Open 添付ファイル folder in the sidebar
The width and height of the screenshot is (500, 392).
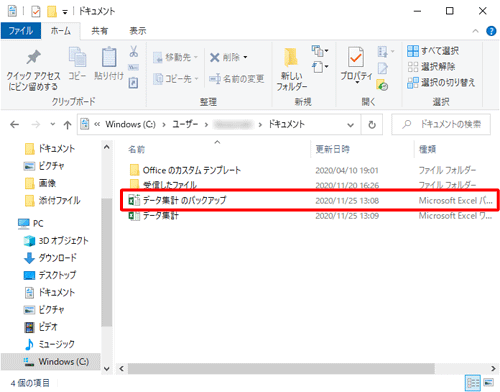pyautogui.click(x=53, y=200)
